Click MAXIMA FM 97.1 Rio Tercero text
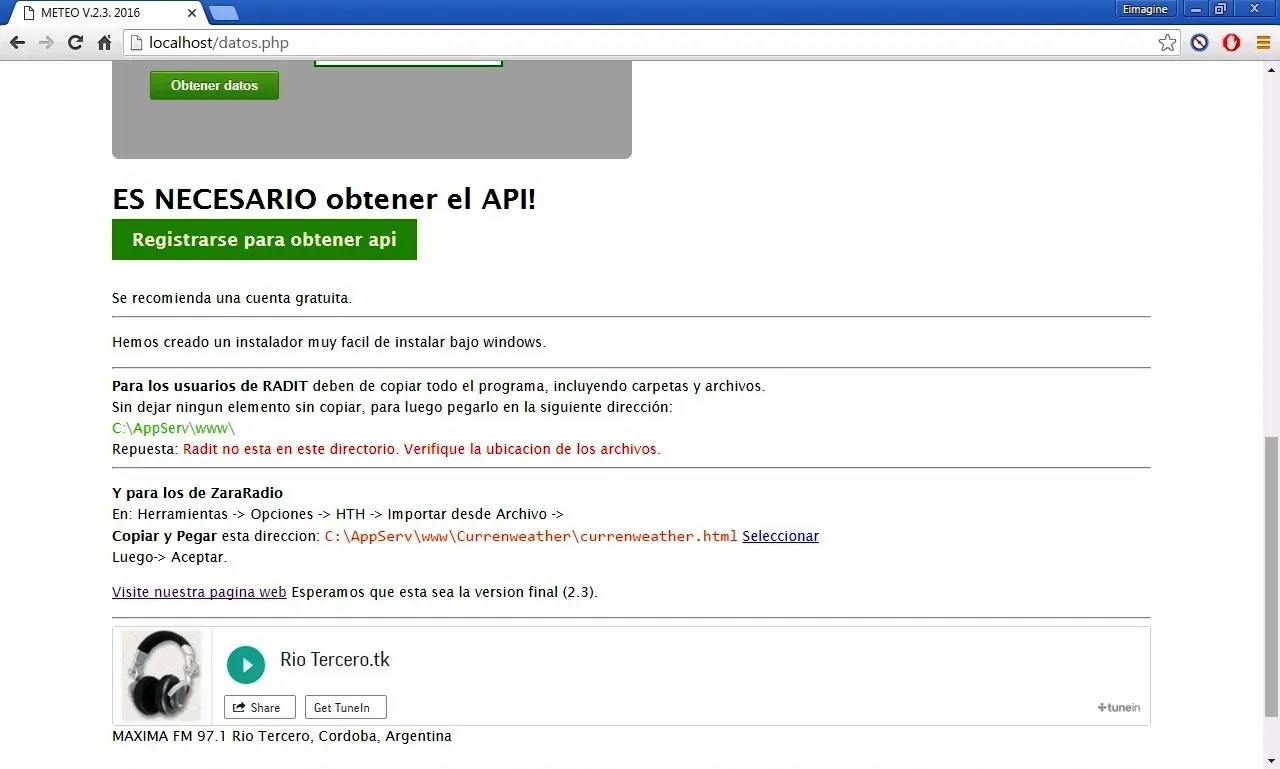 coord(282,736)
